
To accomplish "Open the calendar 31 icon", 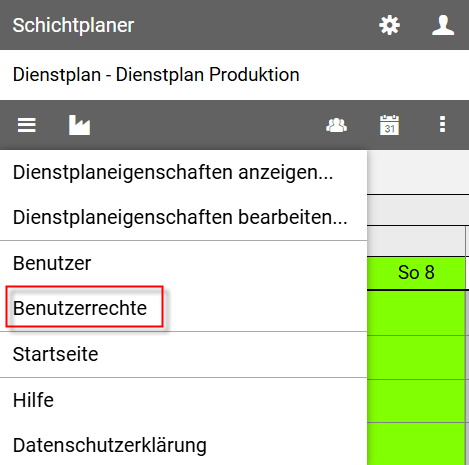I will pos(389,125).
